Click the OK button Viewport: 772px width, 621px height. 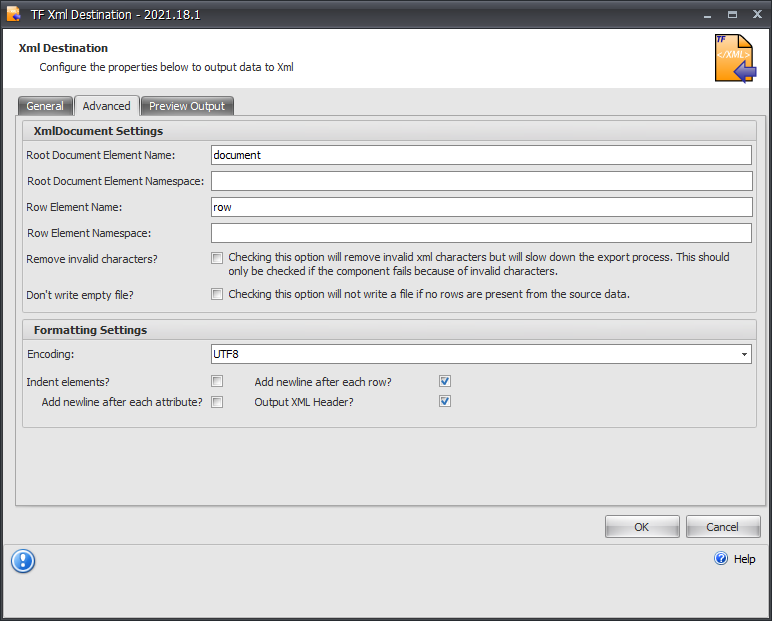pyautogui.click(x=642, y=527)
